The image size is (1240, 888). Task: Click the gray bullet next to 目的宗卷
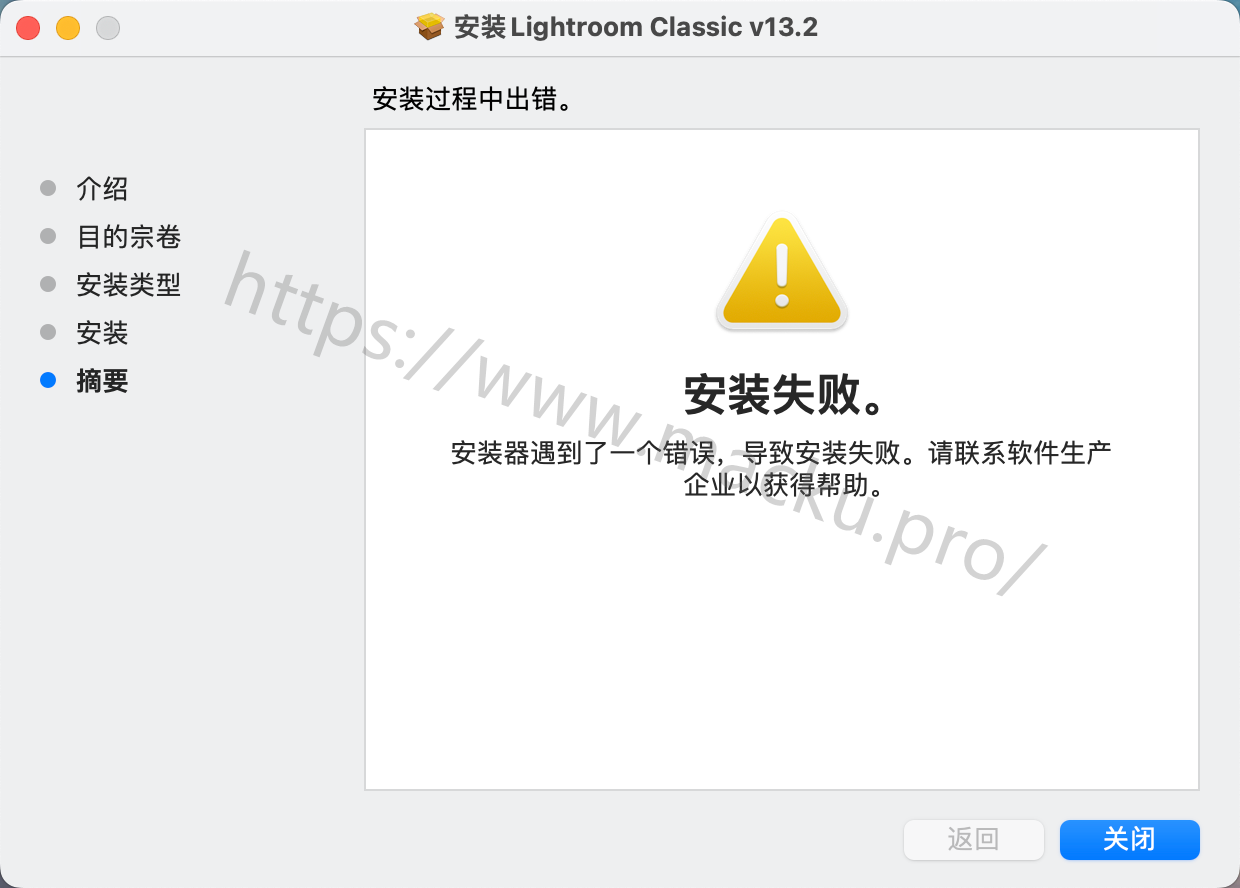[x=48, y=236]
